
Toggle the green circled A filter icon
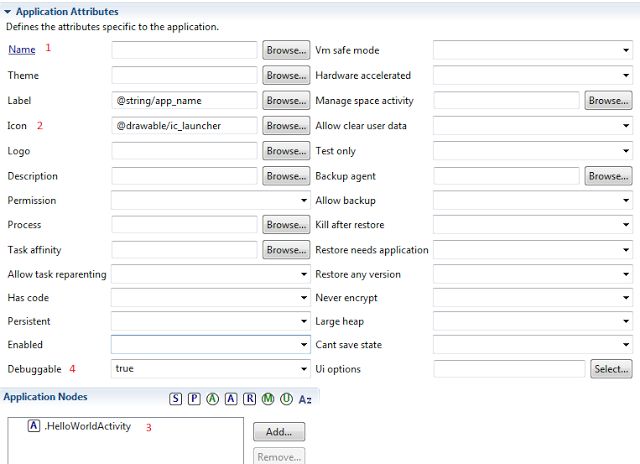tap(212, 399)
